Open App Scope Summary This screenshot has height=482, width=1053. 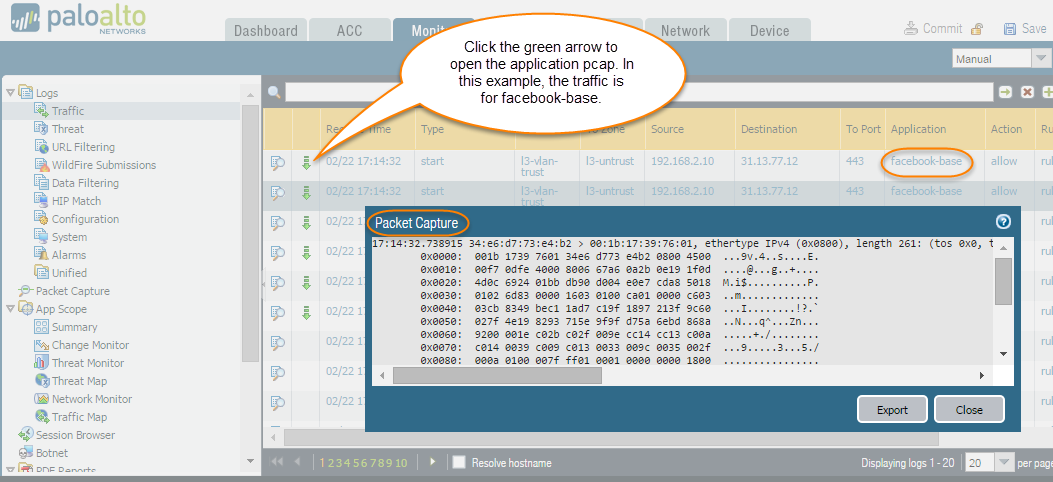75,327
